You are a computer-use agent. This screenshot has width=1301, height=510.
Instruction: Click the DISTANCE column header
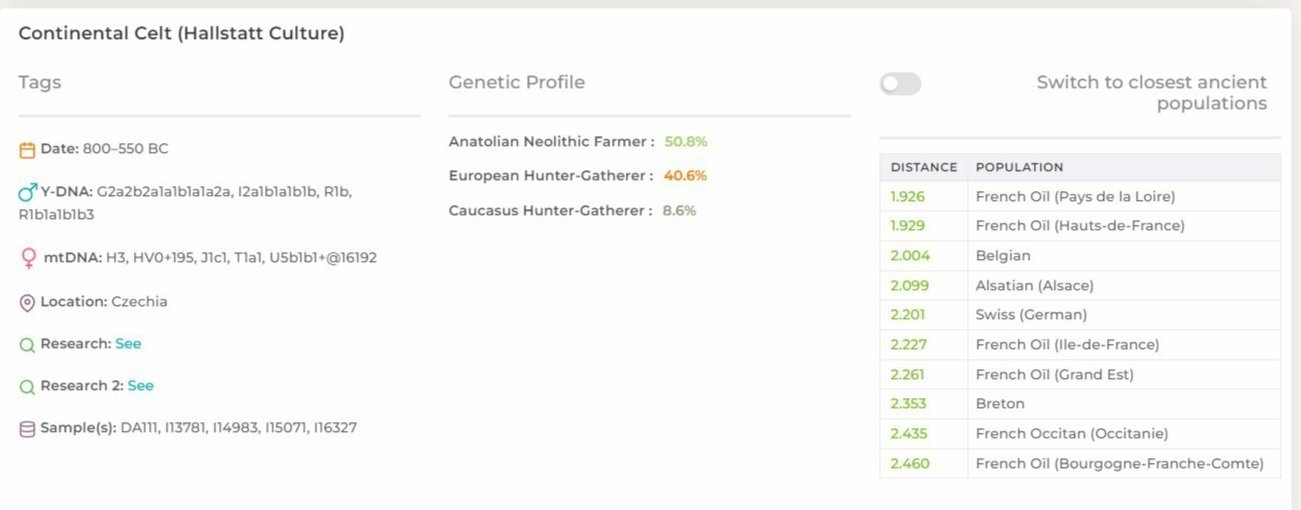tap(924, 167)
